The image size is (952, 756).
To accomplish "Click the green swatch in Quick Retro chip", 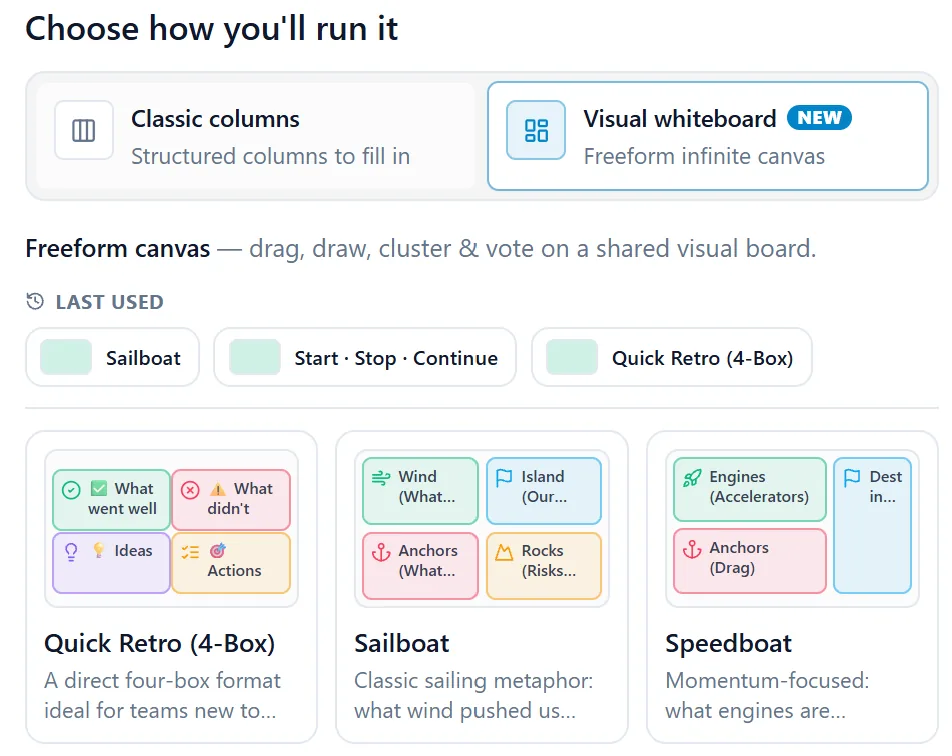I will point(572,357).
